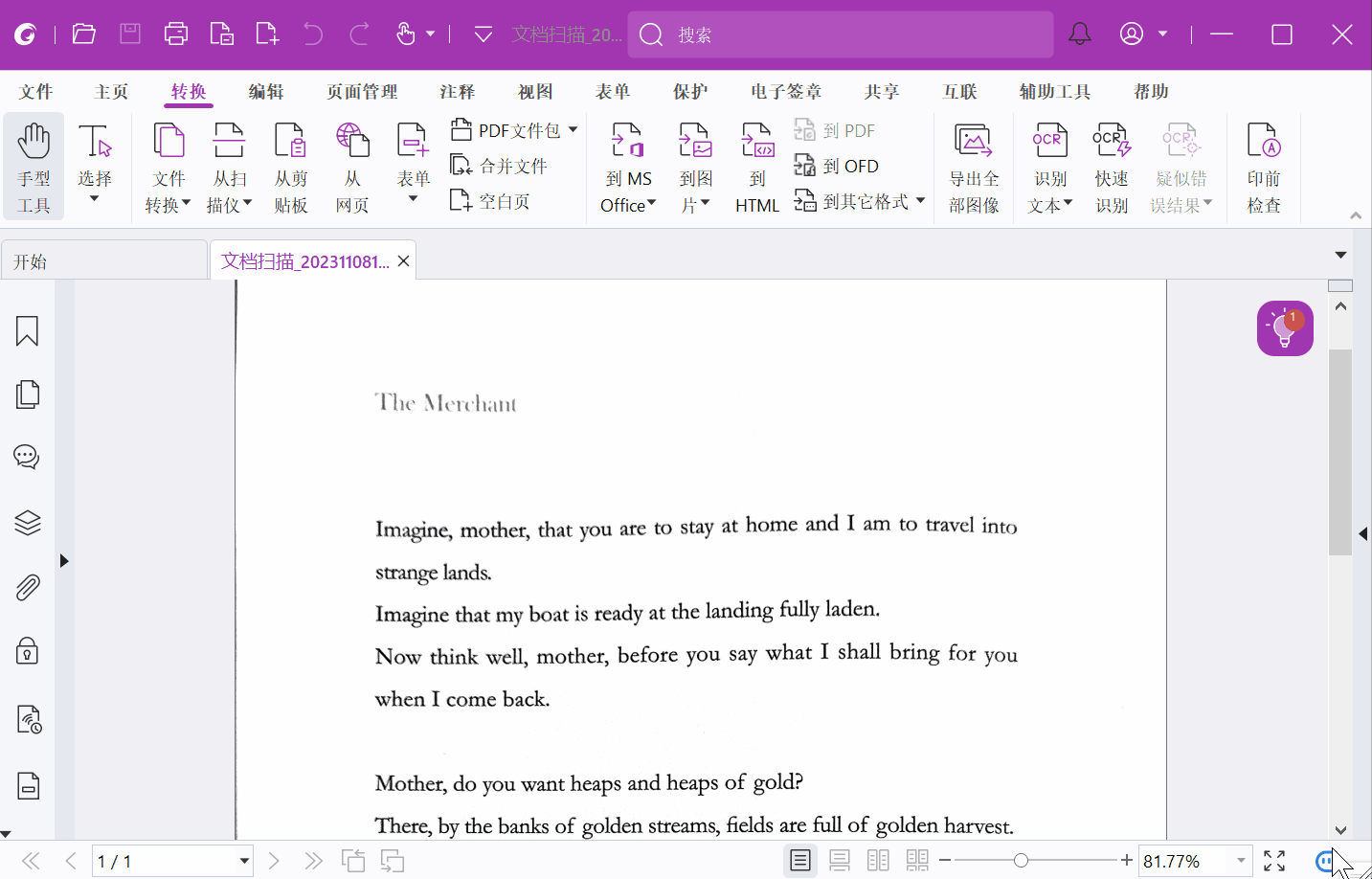Image resolution: width=1372 pixels, height=879 pixels.
Task: Open the 文件 menu
Action: [35, 92]
